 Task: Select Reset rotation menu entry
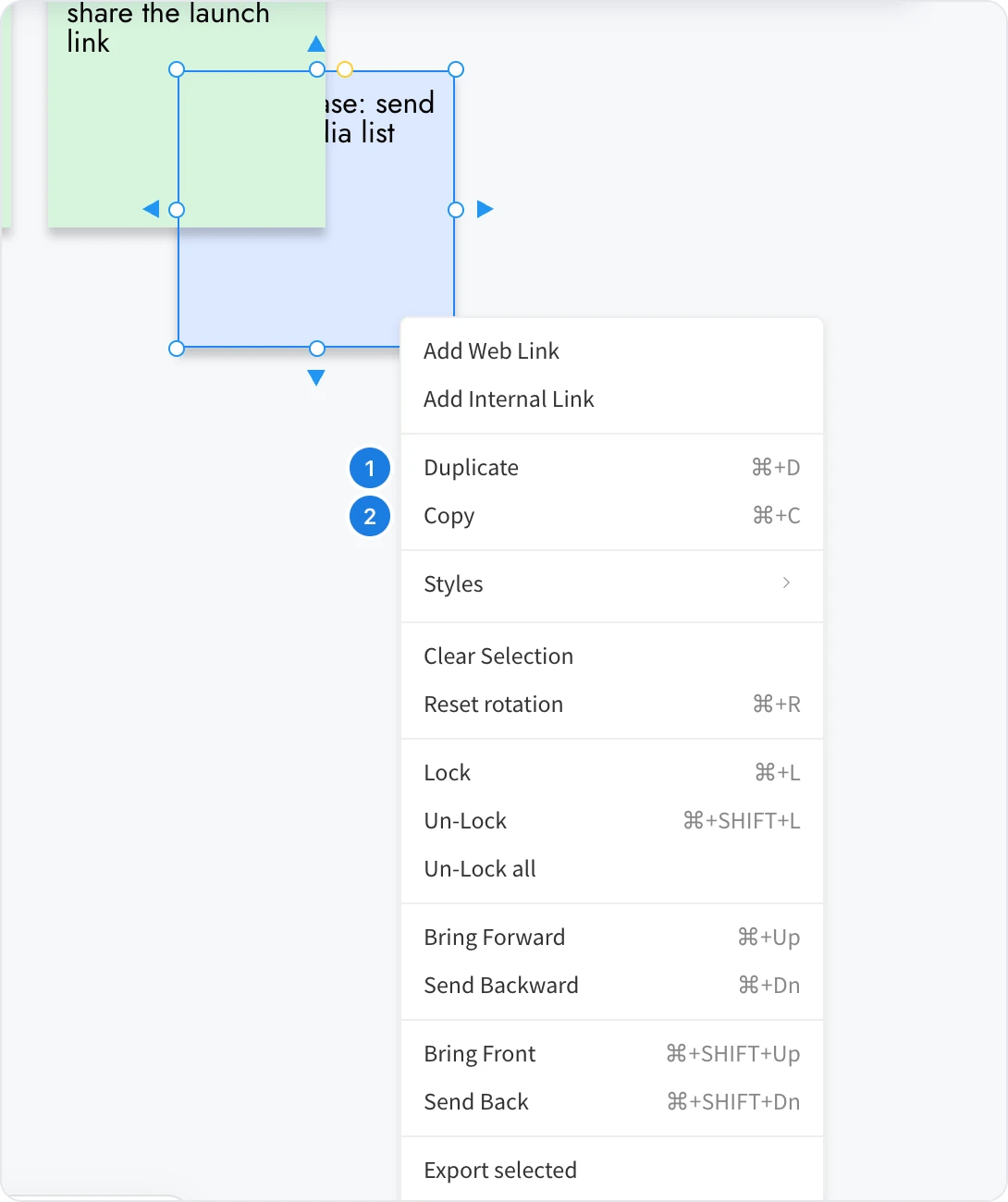(611, 705)
